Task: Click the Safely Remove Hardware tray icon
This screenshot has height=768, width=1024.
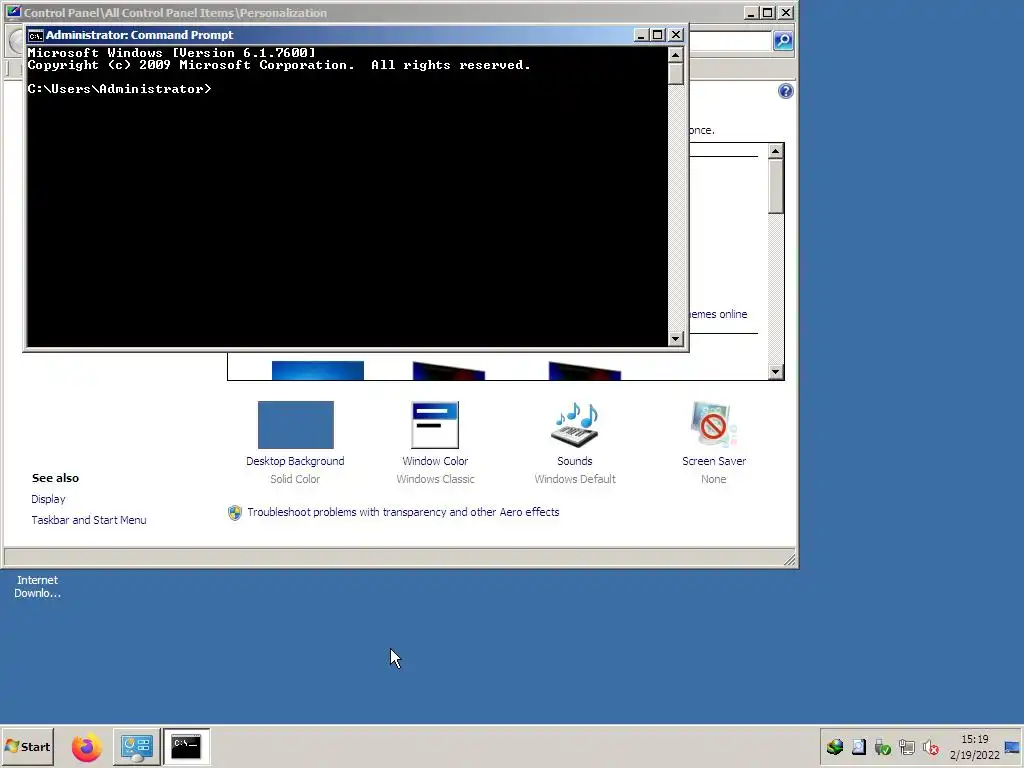Action: (x=883, y=747)
